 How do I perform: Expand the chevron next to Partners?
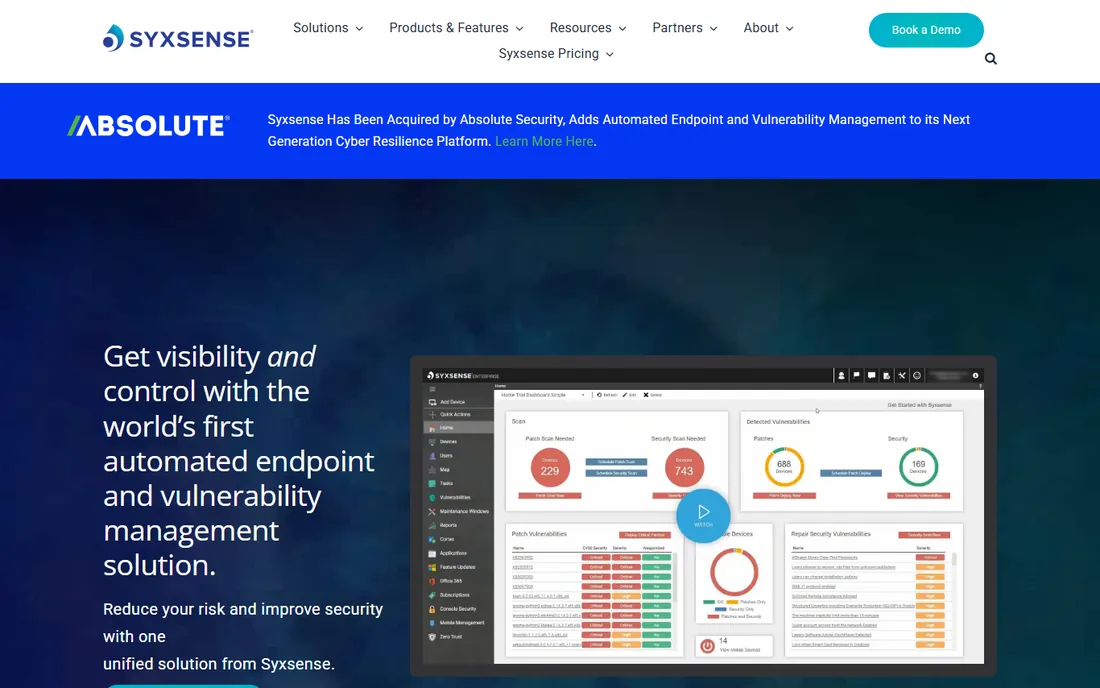tap(713, 29)
